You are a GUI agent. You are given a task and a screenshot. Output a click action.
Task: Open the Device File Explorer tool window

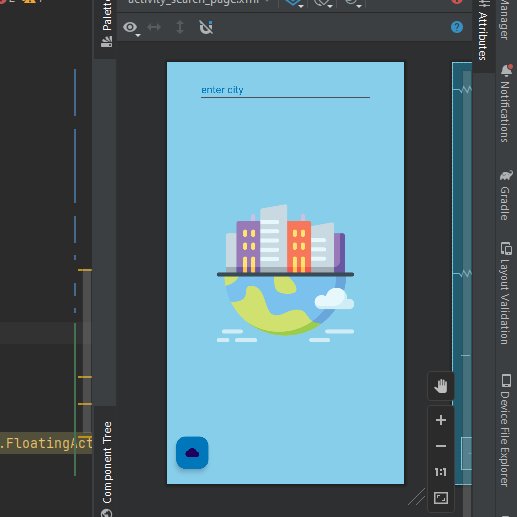tap(506, 430)
